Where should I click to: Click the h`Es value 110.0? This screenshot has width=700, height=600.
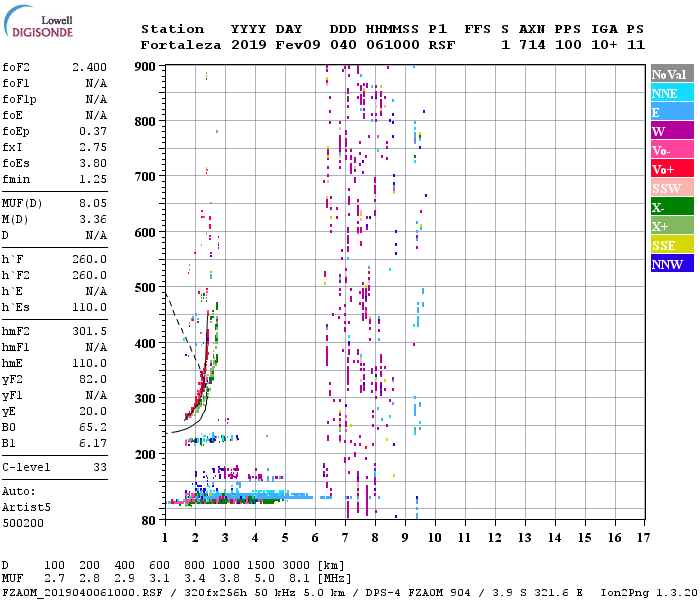coord(89,308)
